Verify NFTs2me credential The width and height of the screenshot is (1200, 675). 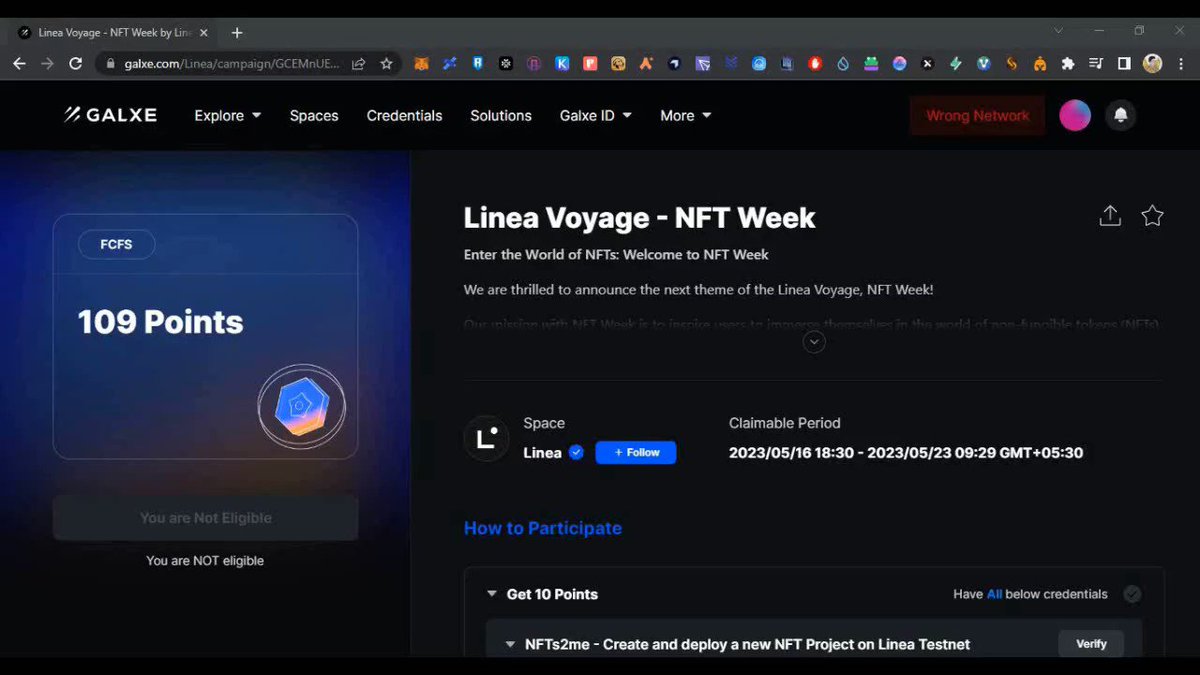[1091, 644]
